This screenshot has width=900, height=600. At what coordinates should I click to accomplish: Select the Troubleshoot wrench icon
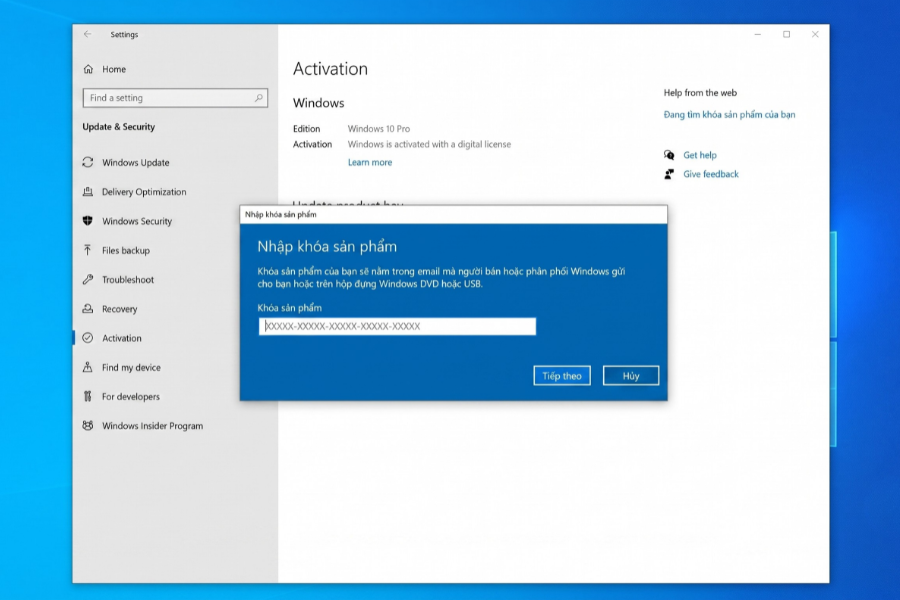[x=88, y=279]
